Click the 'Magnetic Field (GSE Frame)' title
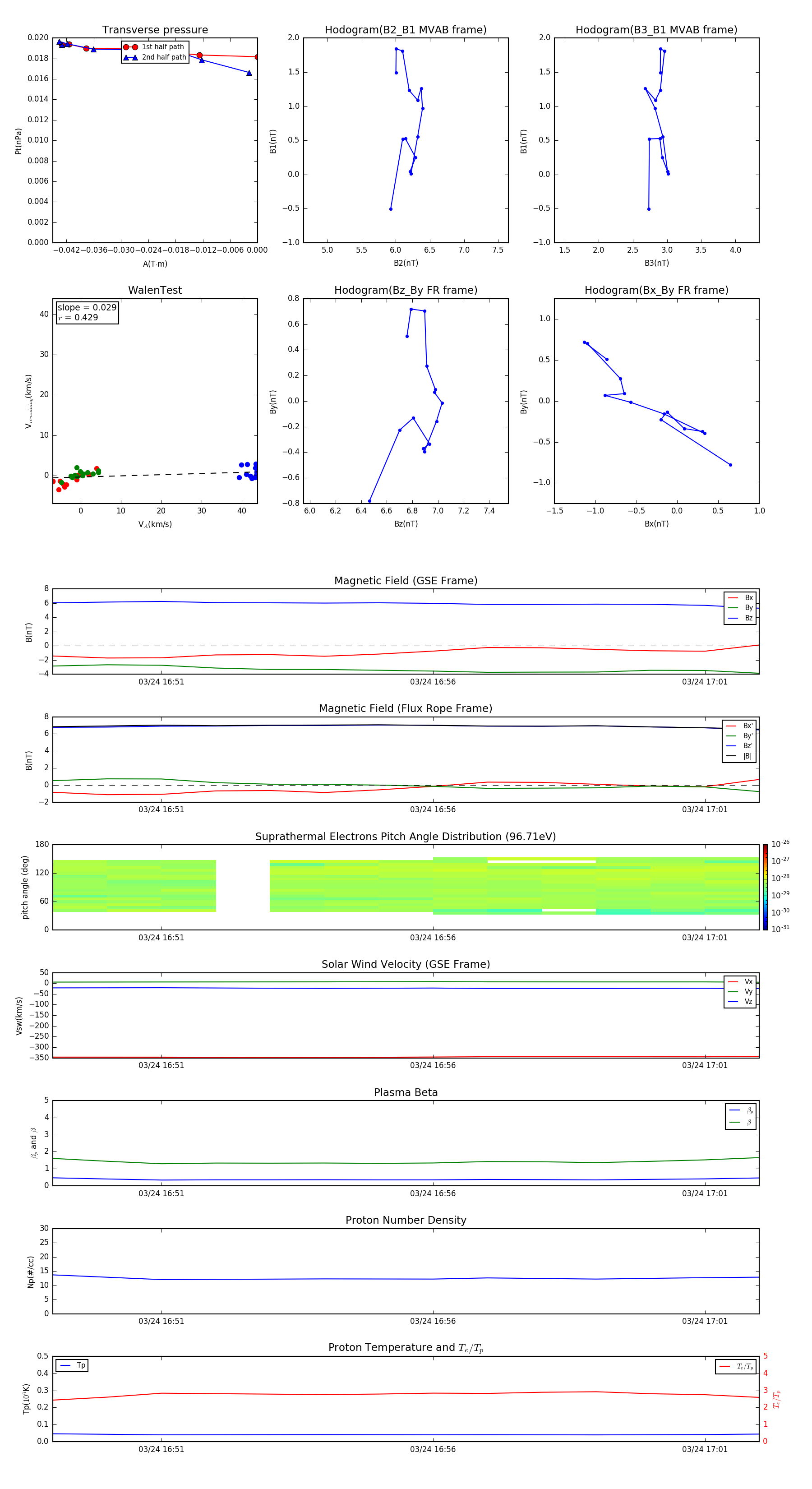 pyautogui.click(x=406, y=581)
